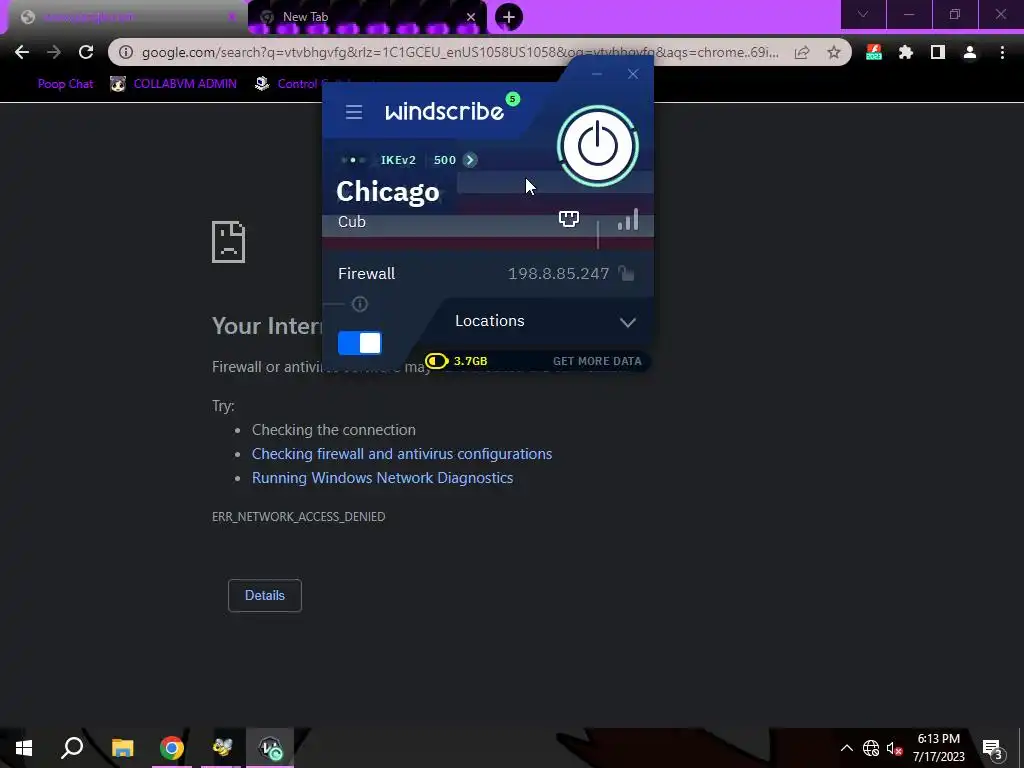Click the firewall info icon
This screenshot has width=1024, height=768.
tap(360, 304)
